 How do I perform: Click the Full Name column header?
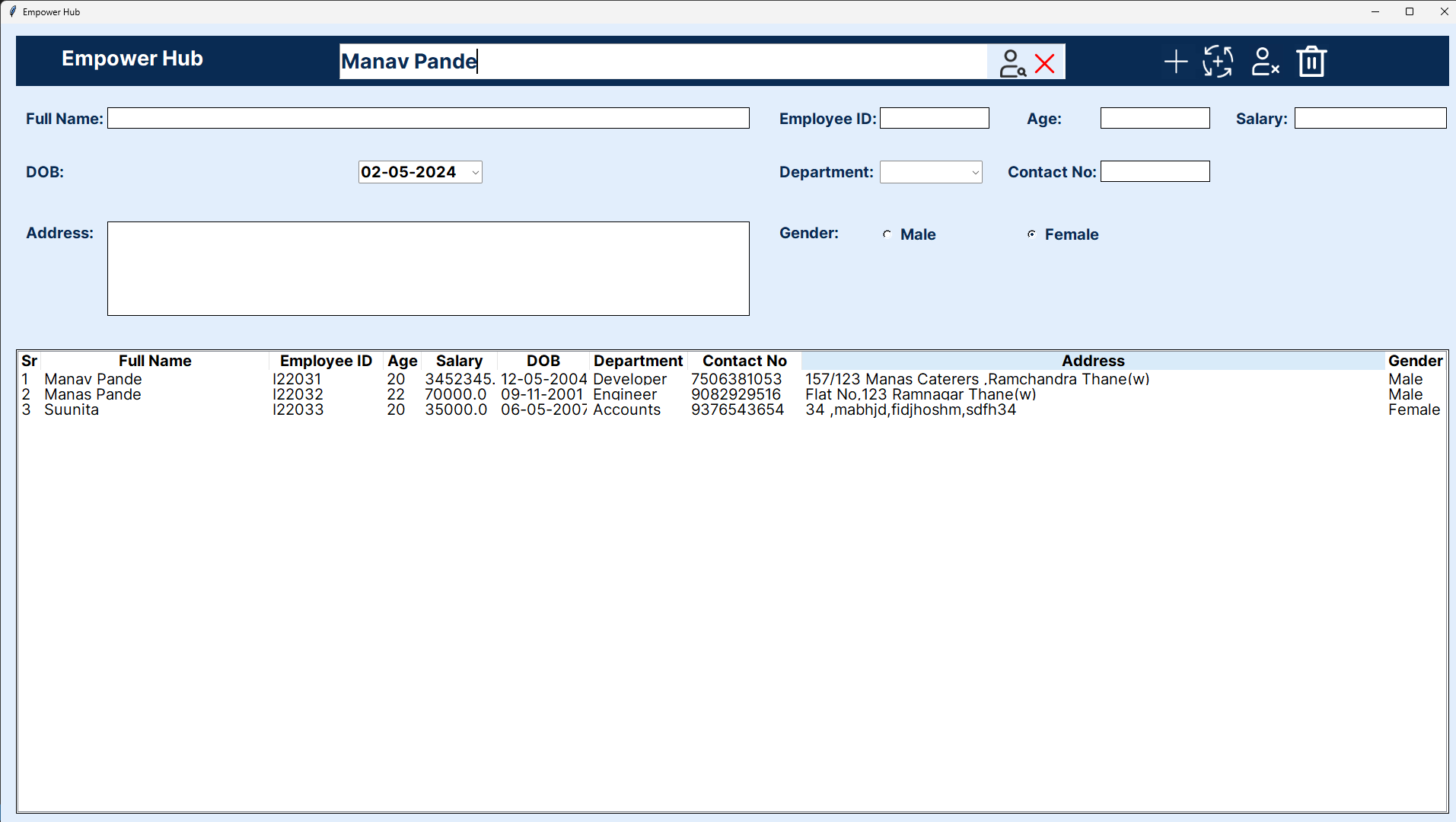point(155,361)
